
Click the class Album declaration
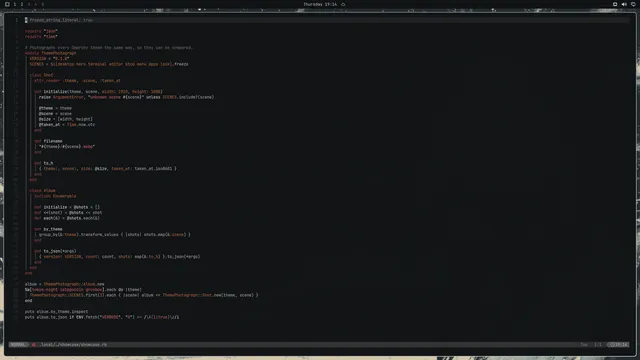point(42,191)
